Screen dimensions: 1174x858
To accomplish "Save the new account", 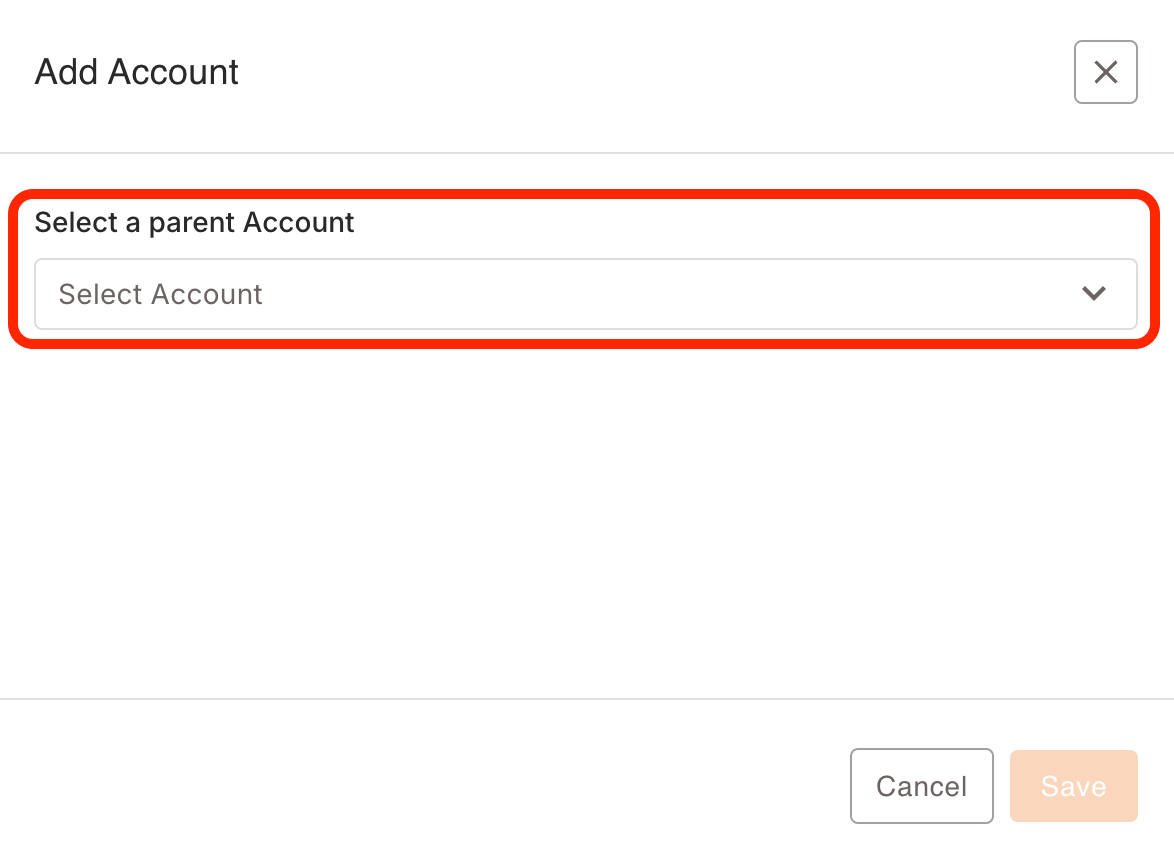I will [1074, 786].
